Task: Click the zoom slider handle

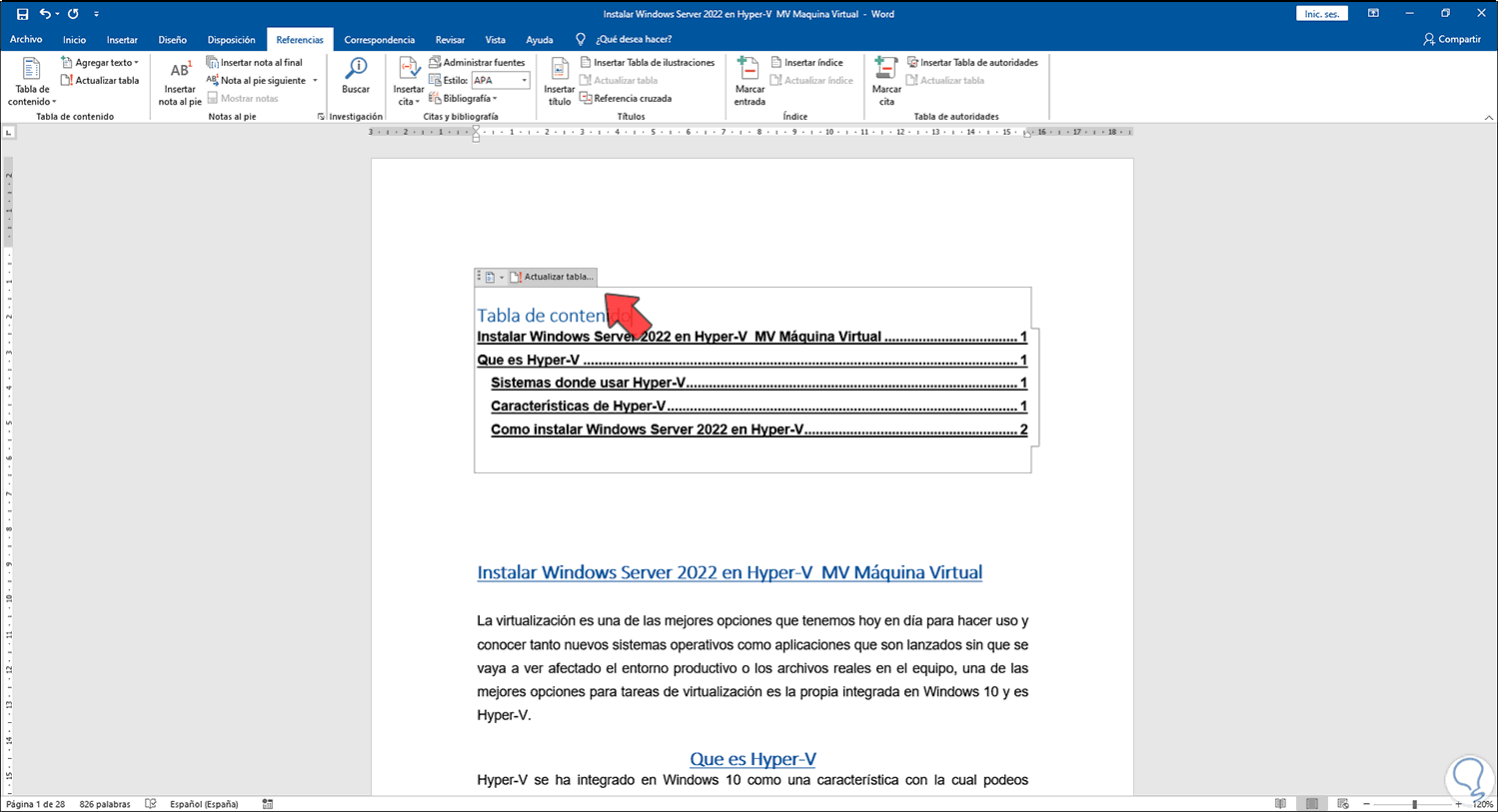Action: pos(1414,804)
